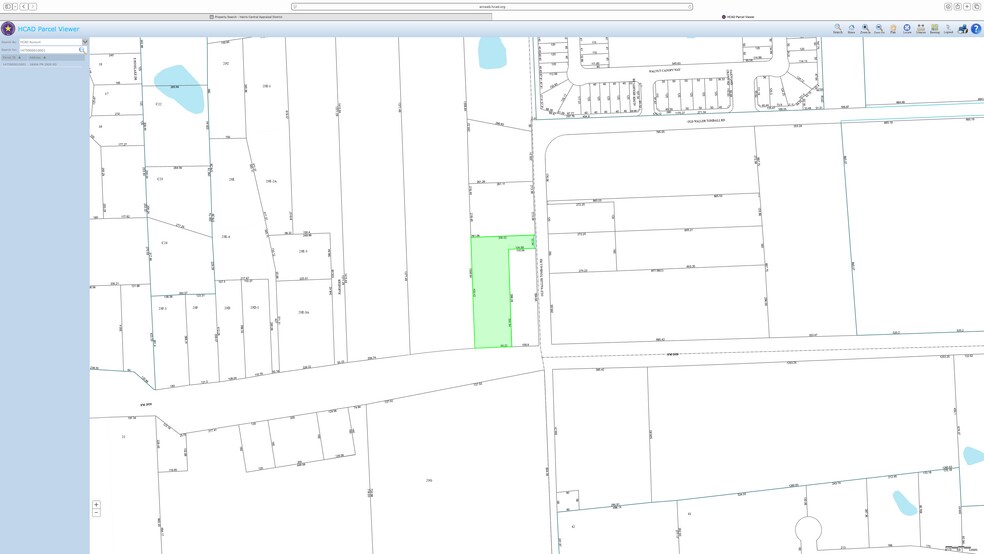Click the browser back button
This screenshot has width=984, height=554.
[x=24, y=6]
